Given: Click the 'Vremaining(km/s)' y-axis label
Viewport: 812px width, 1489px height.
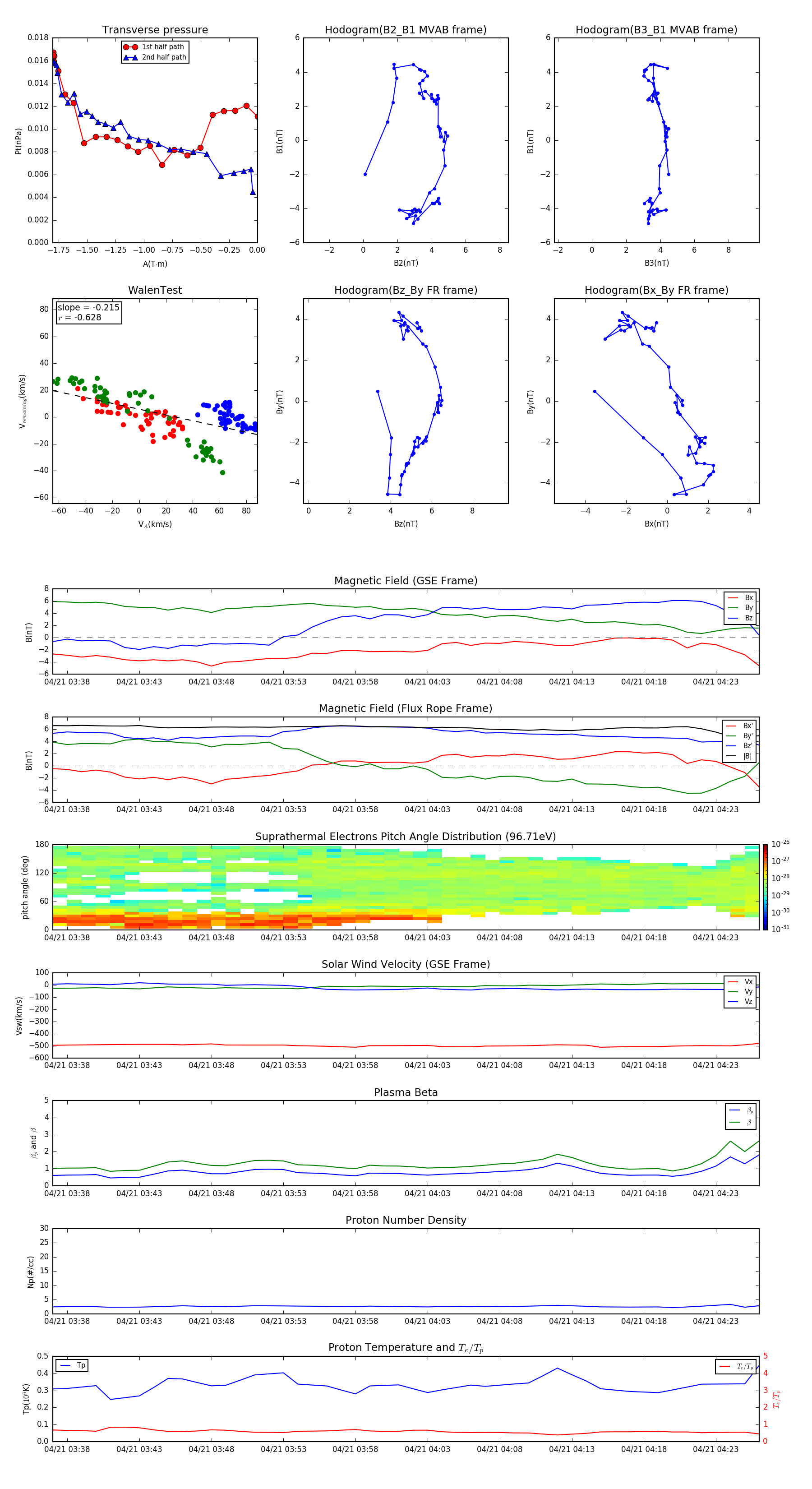Looking at the screenshot, I should tap(22, 401).
